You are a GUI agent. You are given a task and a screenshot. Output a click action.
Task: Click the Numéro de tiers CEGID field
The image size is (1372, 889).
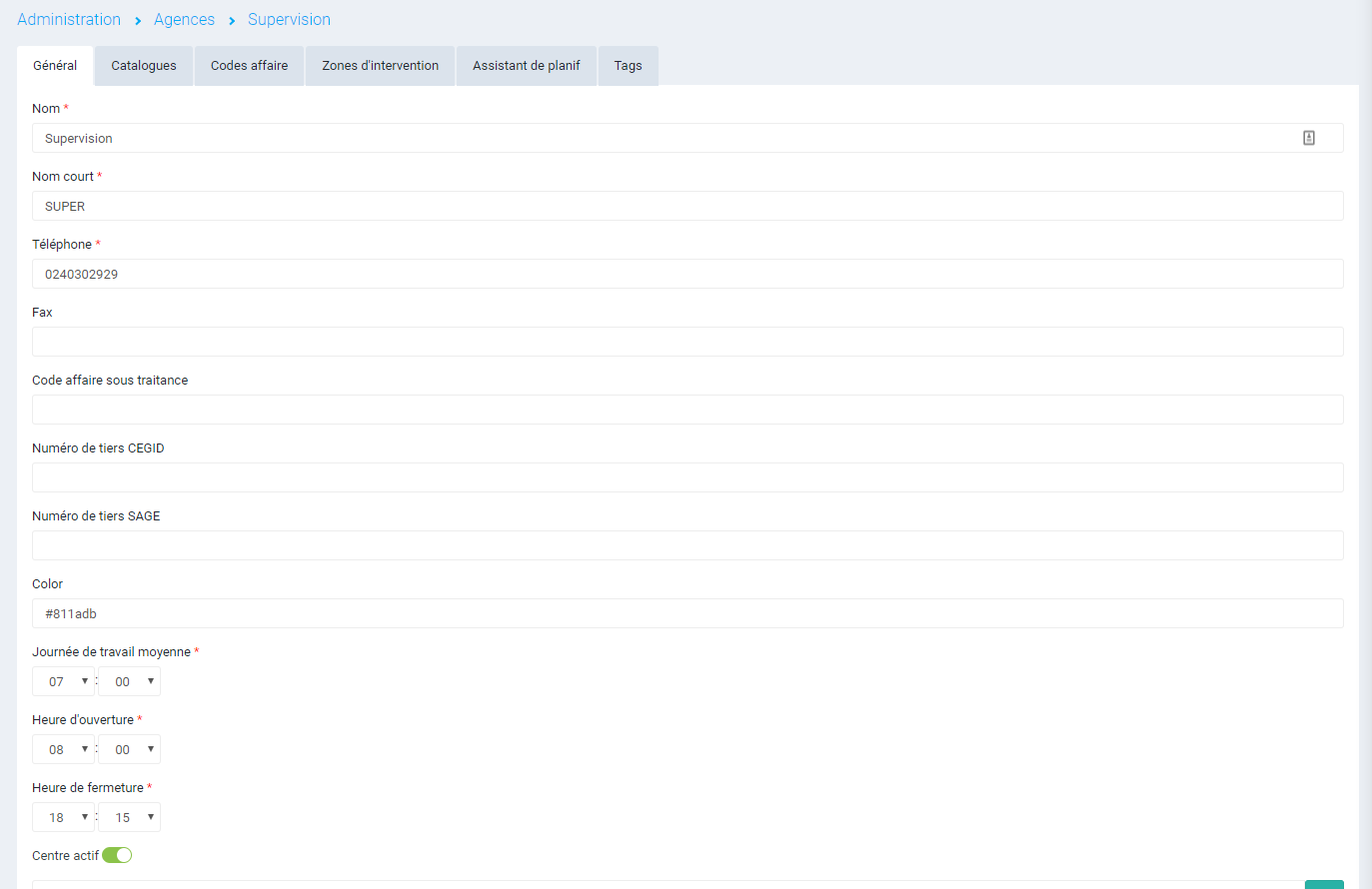click(x=687, y=477)
